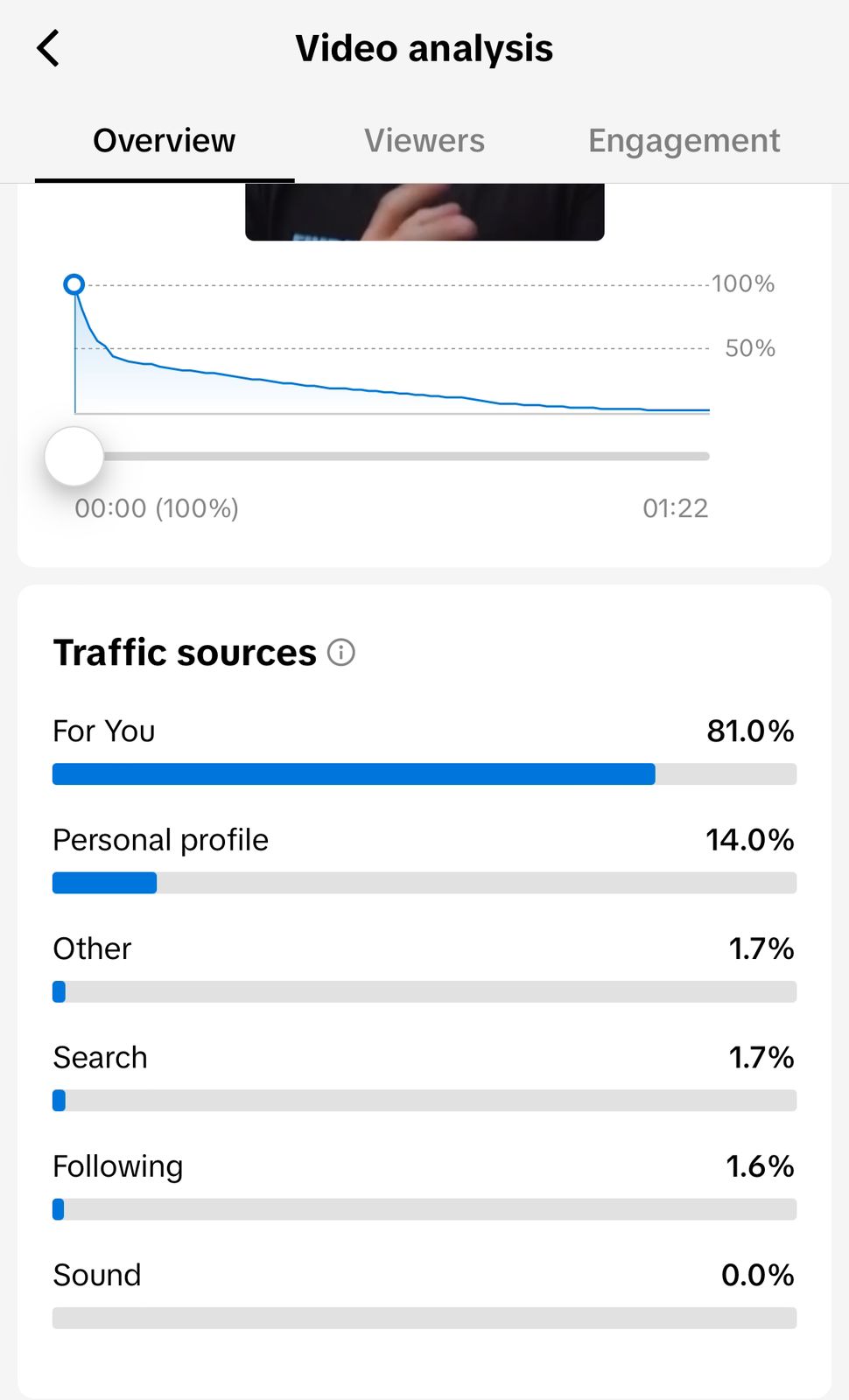Image resolution: width=849 pixels, height=1400 pixels.
Task: Select the Overview tab
Action: coord(165,141)
